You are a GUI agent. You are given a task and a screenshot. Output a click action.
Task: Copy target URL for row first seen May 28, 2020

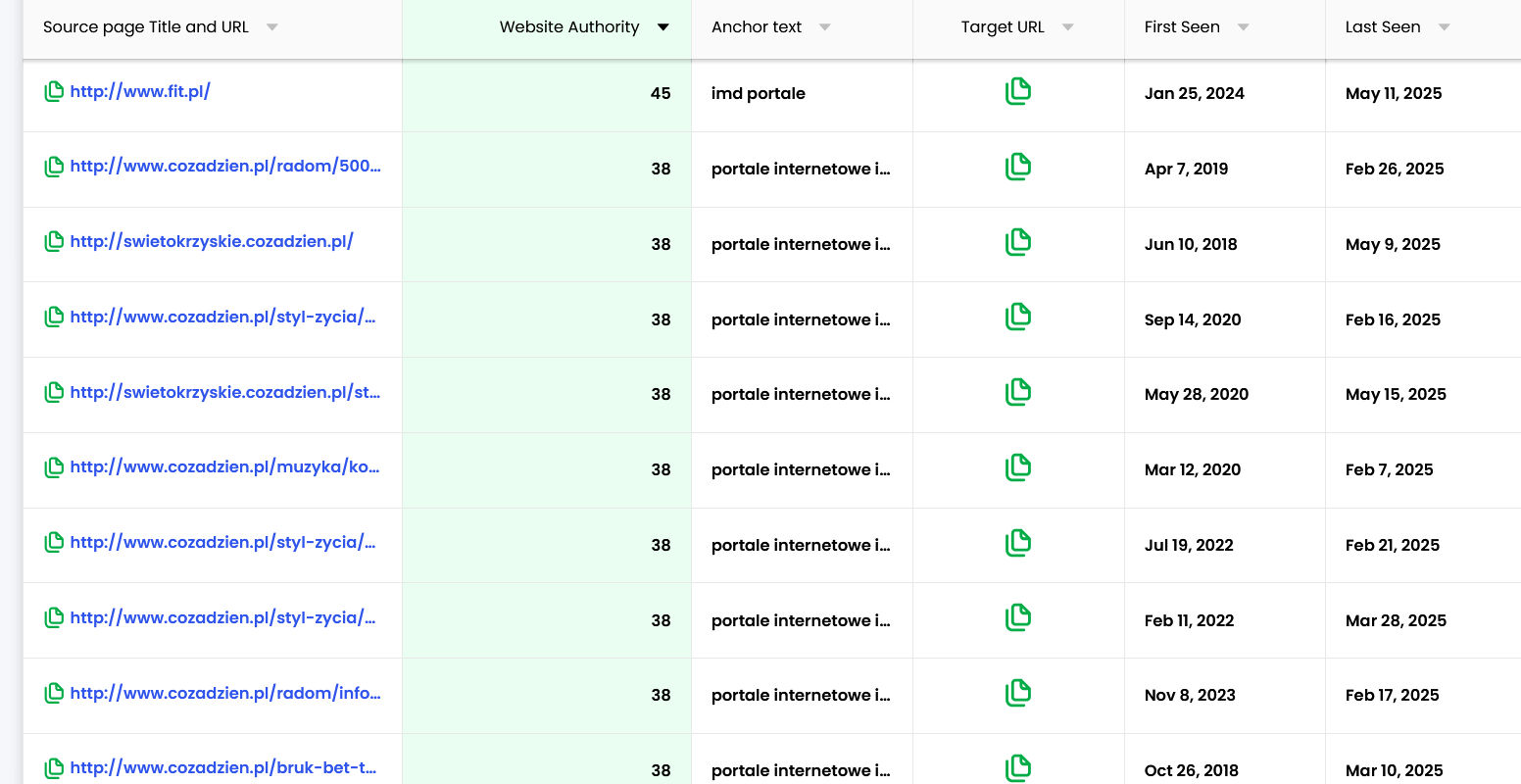(1018, 393)
